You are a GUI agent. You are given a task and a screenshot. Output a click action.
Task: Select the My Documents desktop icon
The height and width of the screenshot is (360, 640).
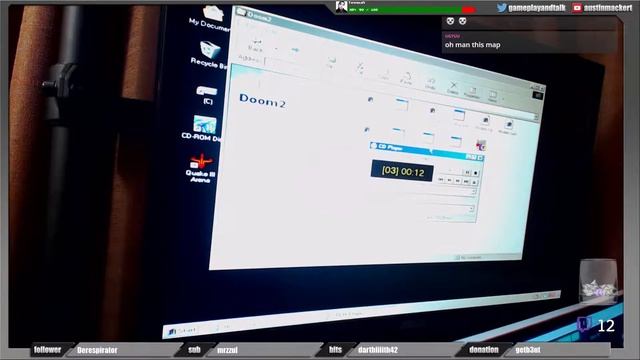(211, 18)
